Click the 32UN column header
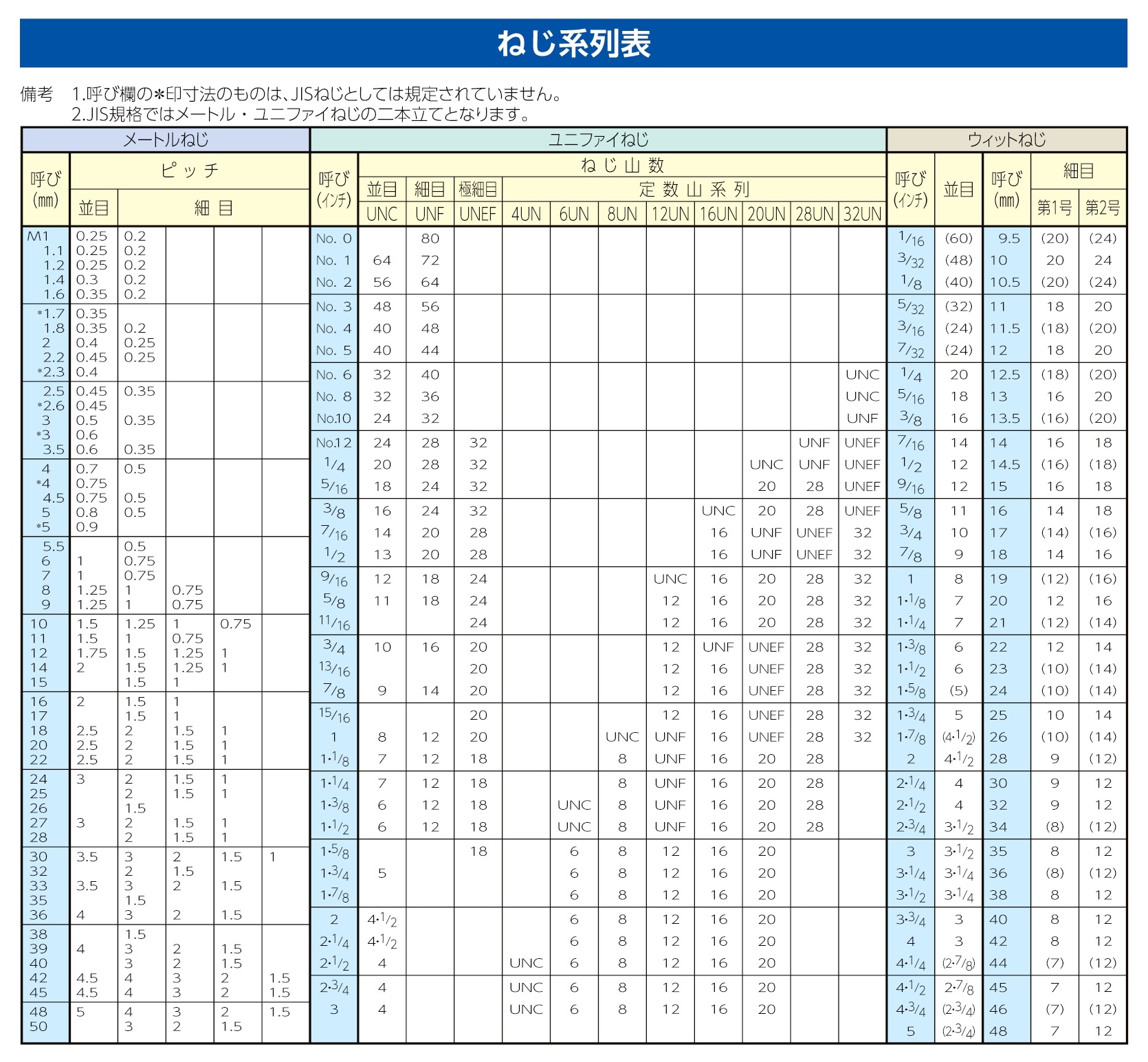Viewport: 1148px width, 1062px height. 862,214
